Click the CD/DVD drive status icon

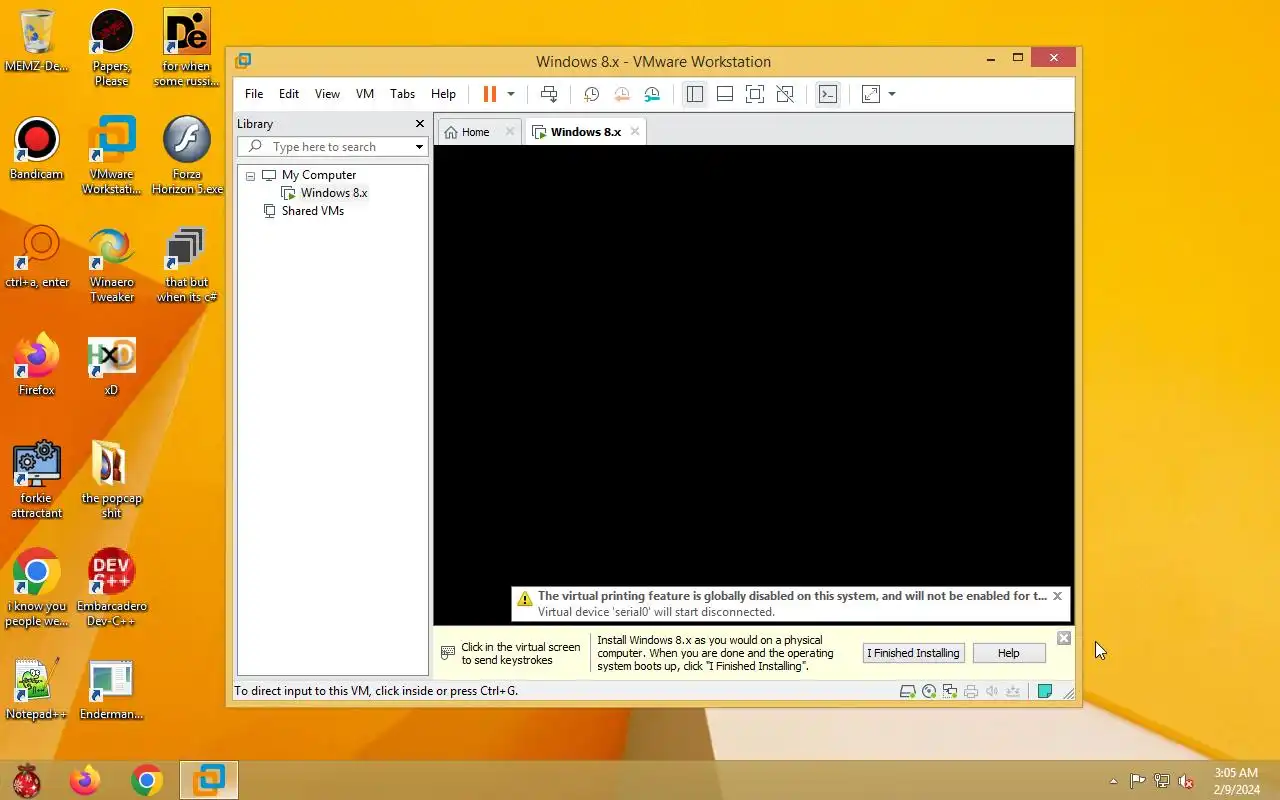click(929, 691)
